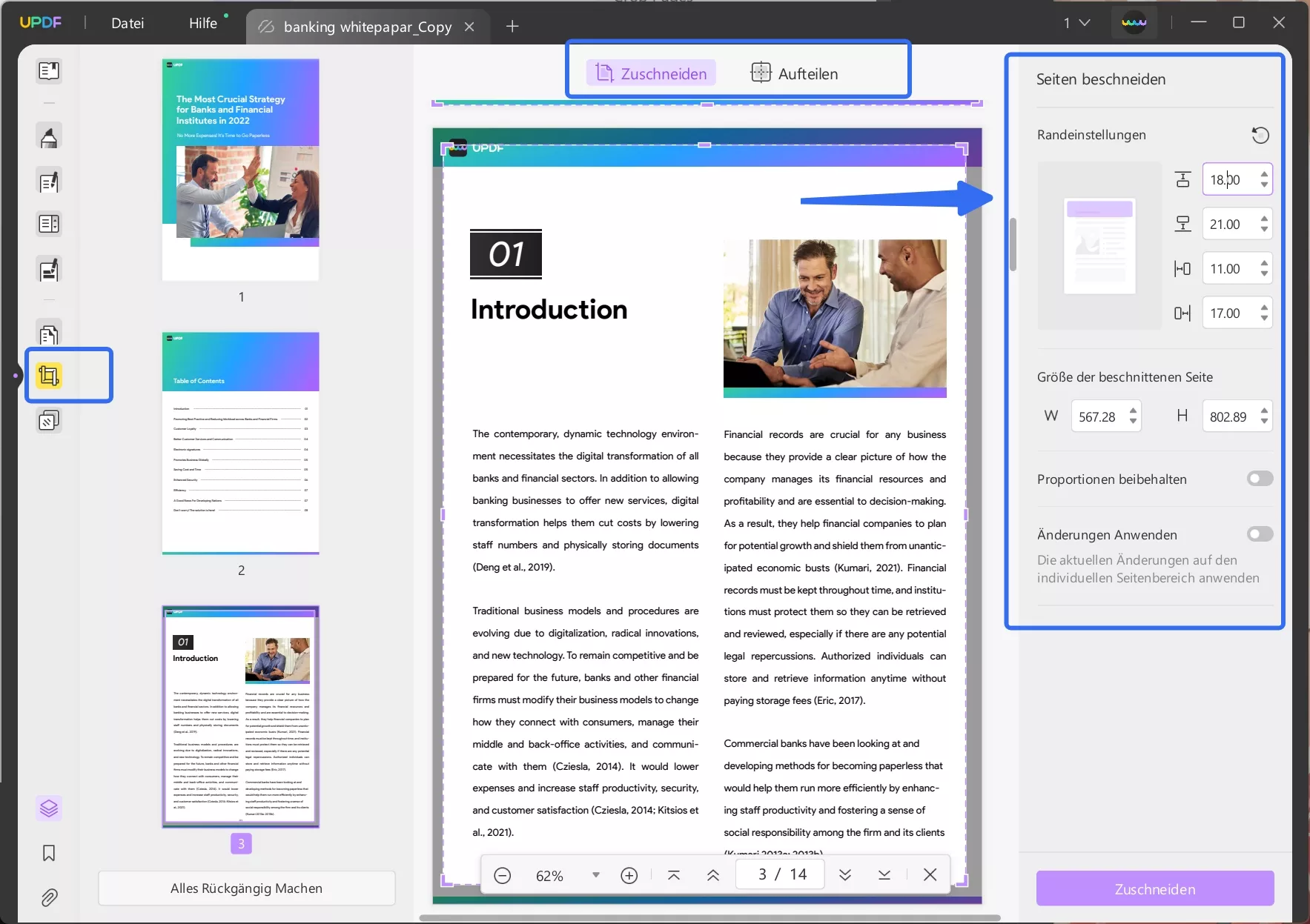Toggle the page fit arrow at viewer bottom
Viewport: 1310px width, 924px height.
click(675, 875)
